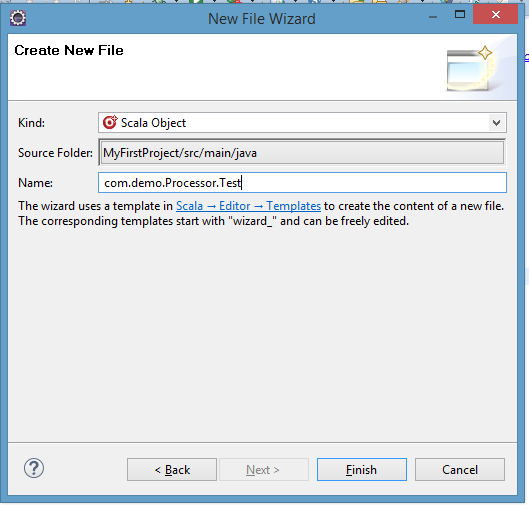The width and height of the screenshot is (529, 505).
Task: Click the Source Folder: label
Action: (x=55, y=153)
